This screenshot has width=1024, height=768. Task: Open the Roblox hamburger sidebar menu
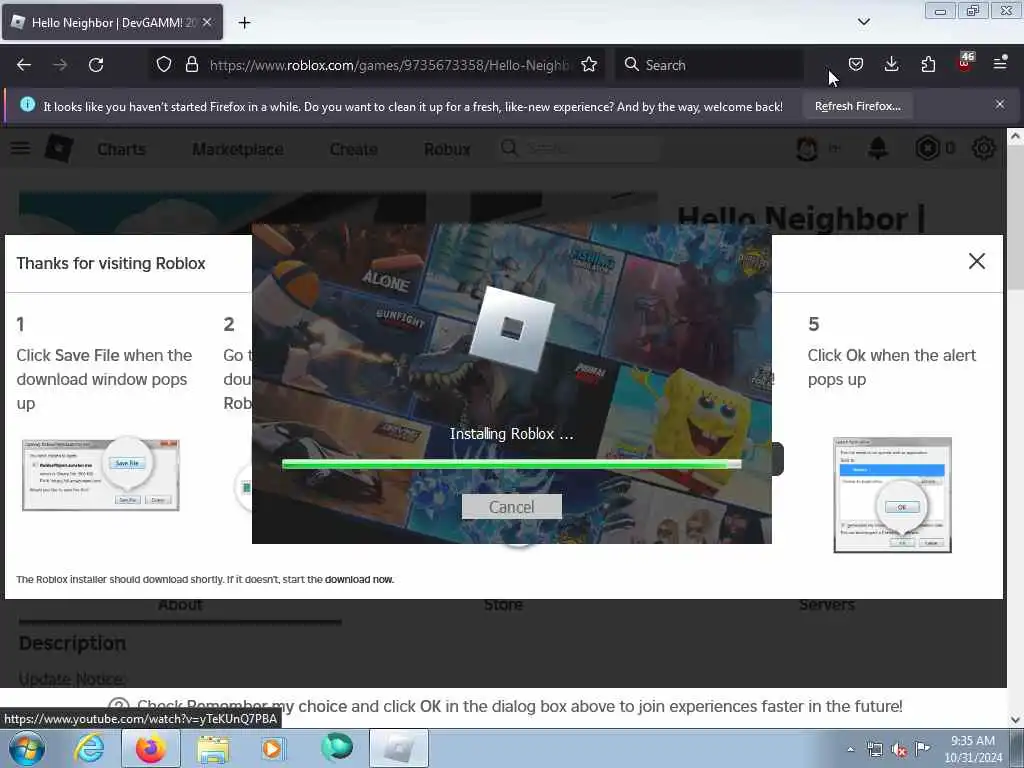(x=21, y=148)
